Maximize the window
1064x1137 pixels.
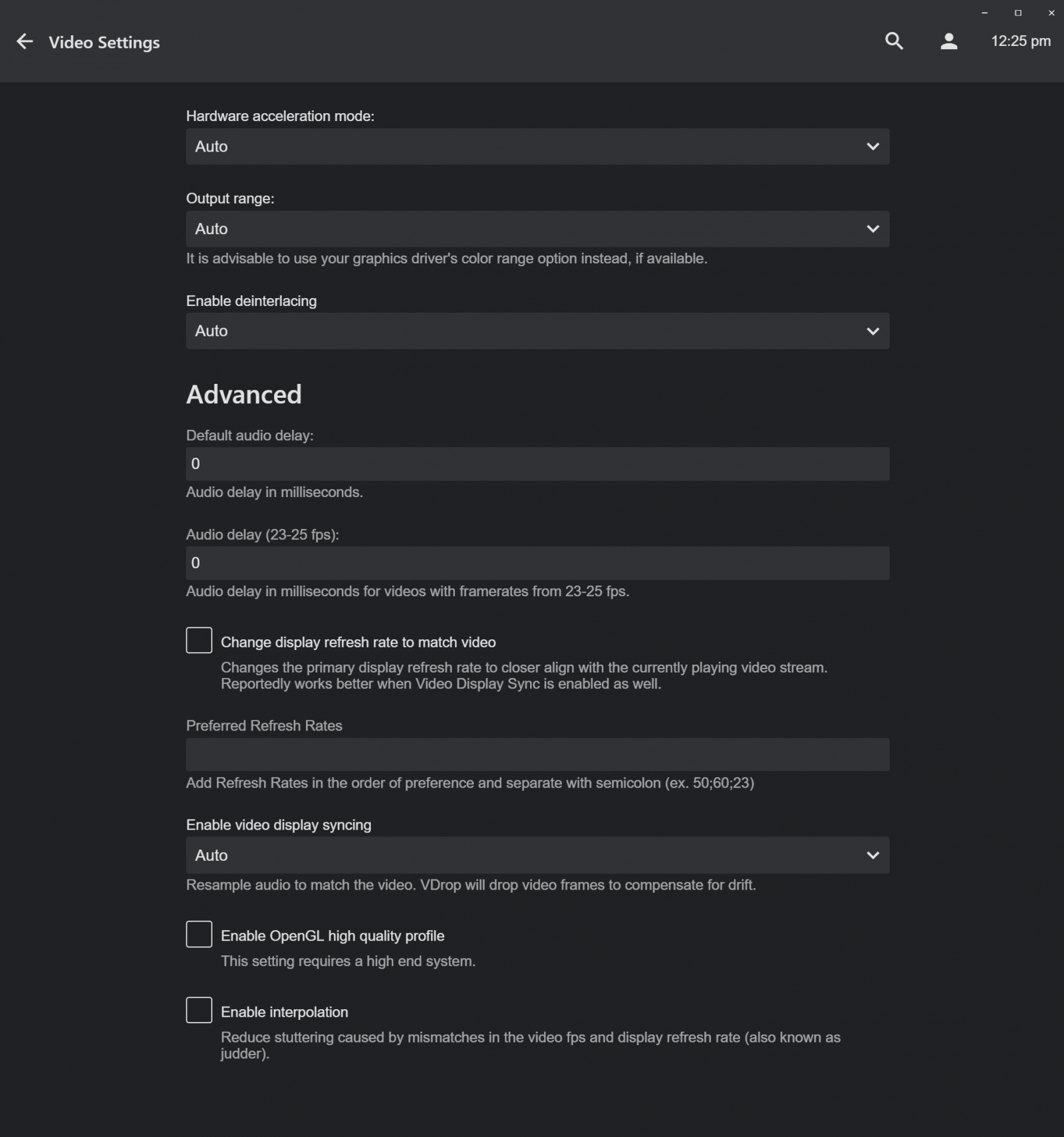pyautogui.click(x=1017, y=13)
